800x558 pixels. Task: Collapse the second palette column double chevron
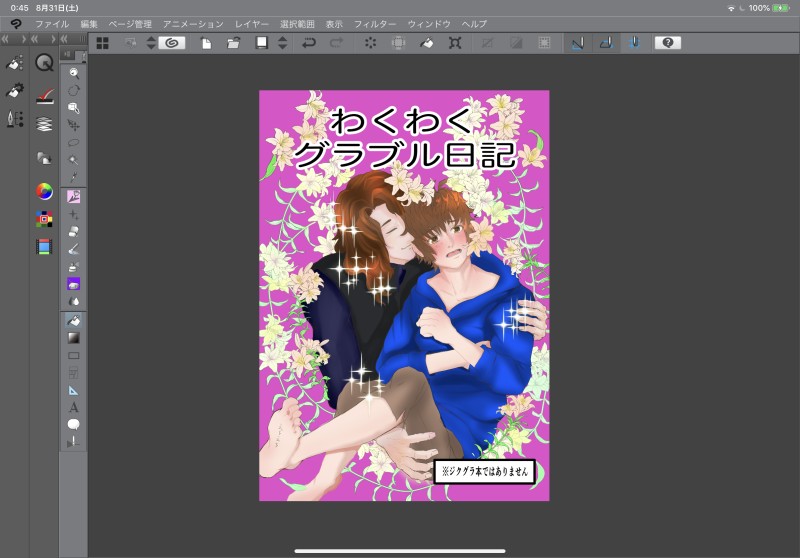click(34, 39)
